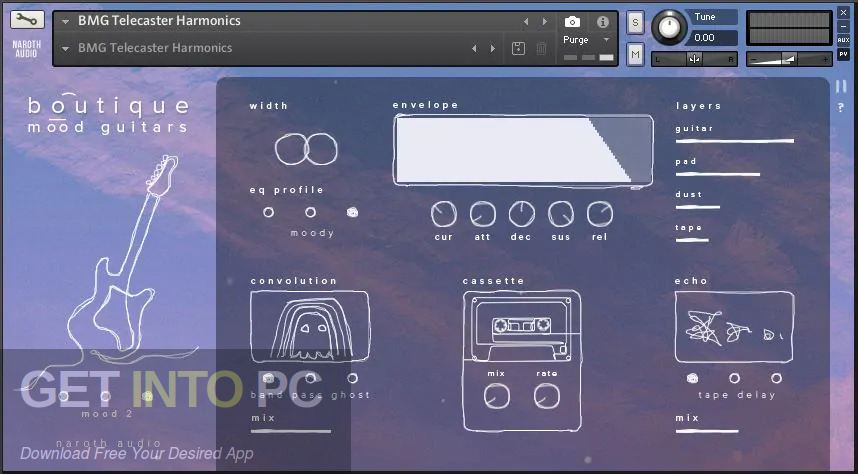Click the guitar layer slider
858x474 pixels.
pyautogui.click(x=734, y=141)
